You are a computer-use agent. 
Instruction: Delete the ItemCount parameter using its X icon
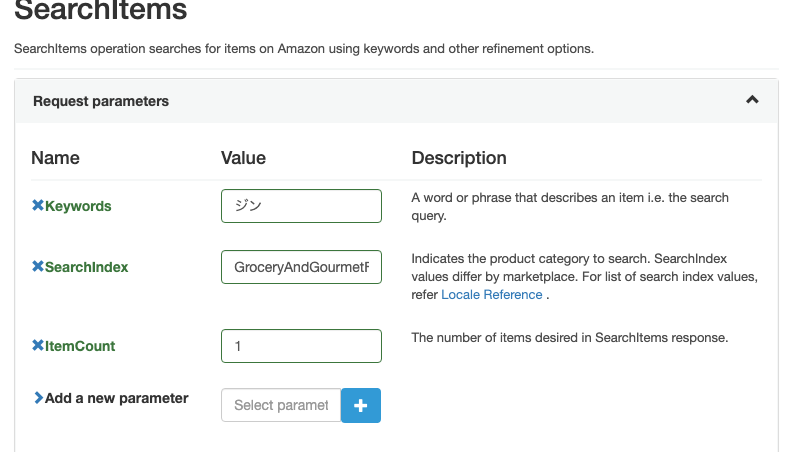38,346
